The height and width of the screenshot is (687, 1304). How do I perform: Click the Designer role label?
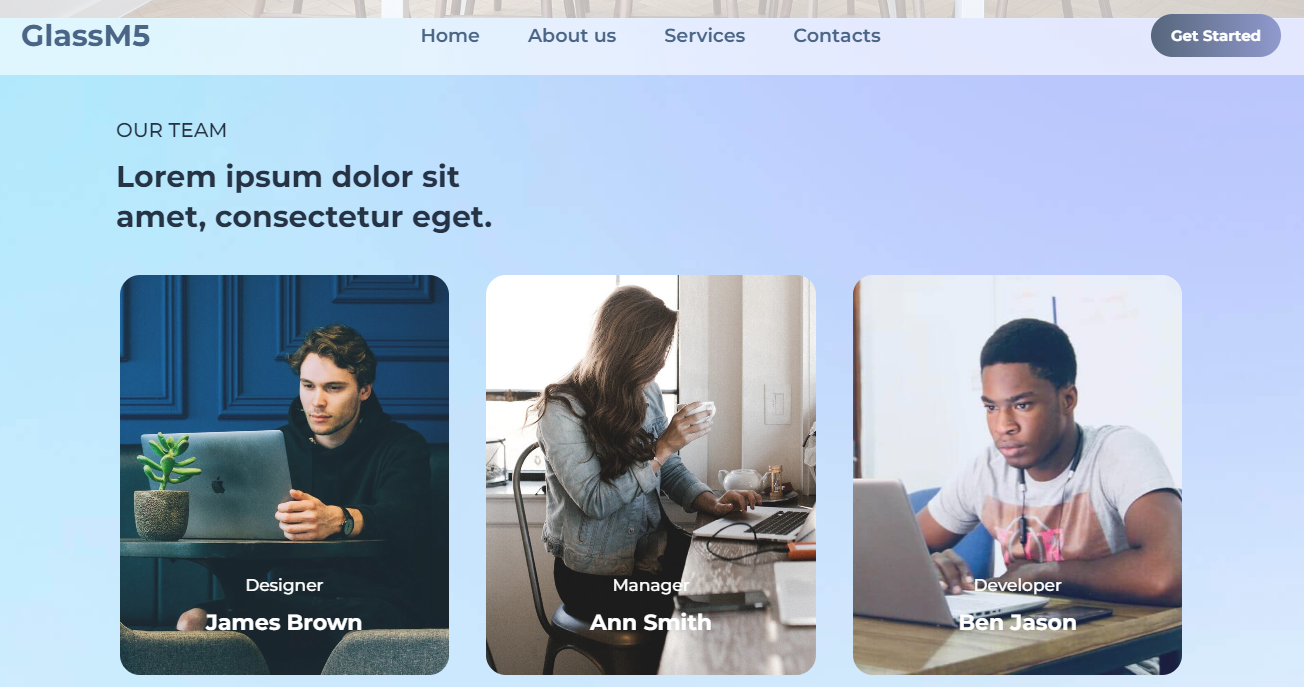coord(284,585)
